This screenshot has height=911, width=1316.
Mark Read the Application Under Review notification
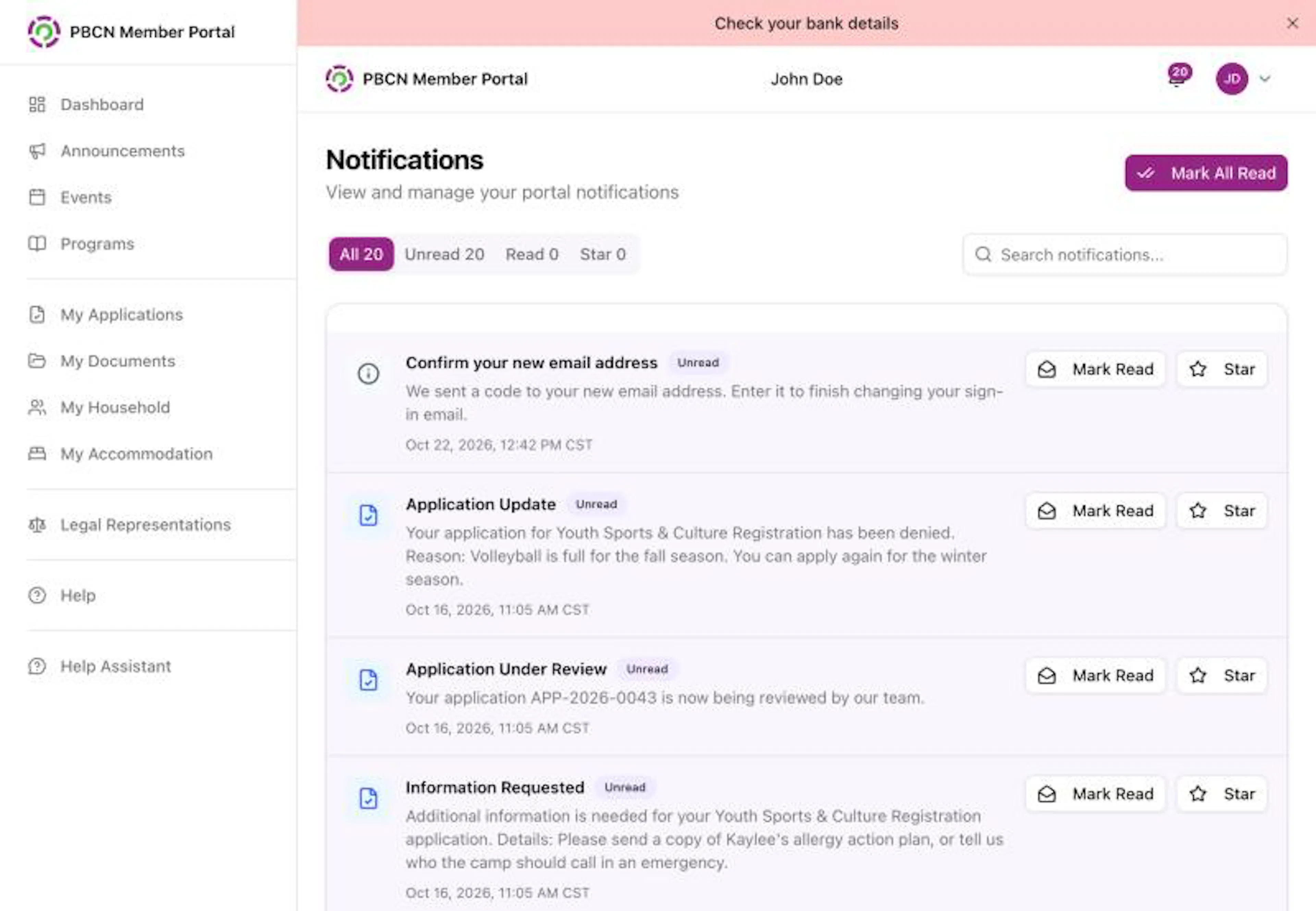coord(1095,675)
